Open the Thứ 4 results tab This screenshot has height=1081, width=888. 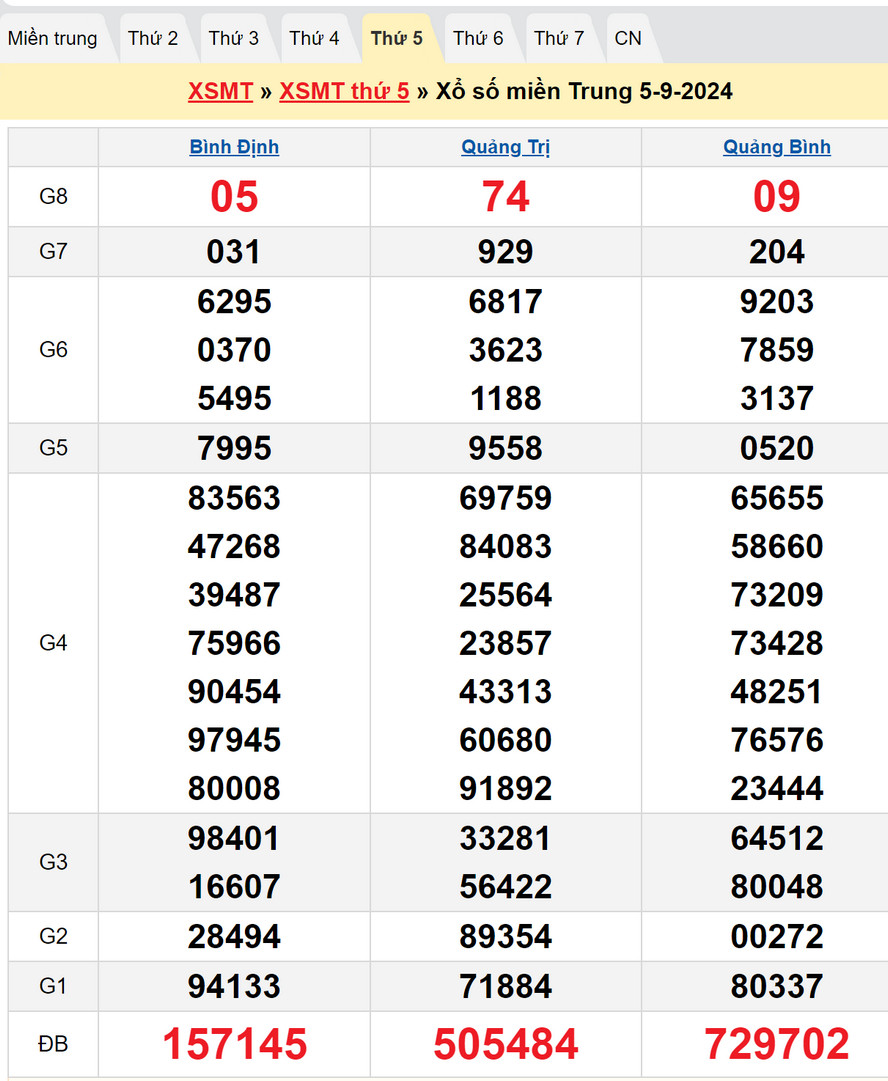click(x=314, y=38)
